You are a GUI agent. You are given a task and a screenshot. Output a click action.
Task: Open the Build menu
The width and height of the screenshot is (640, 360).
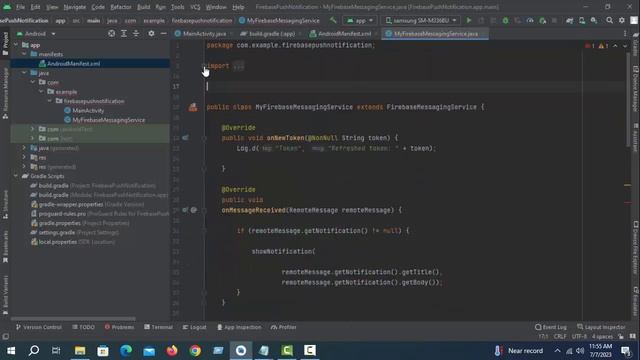(143, 7)
